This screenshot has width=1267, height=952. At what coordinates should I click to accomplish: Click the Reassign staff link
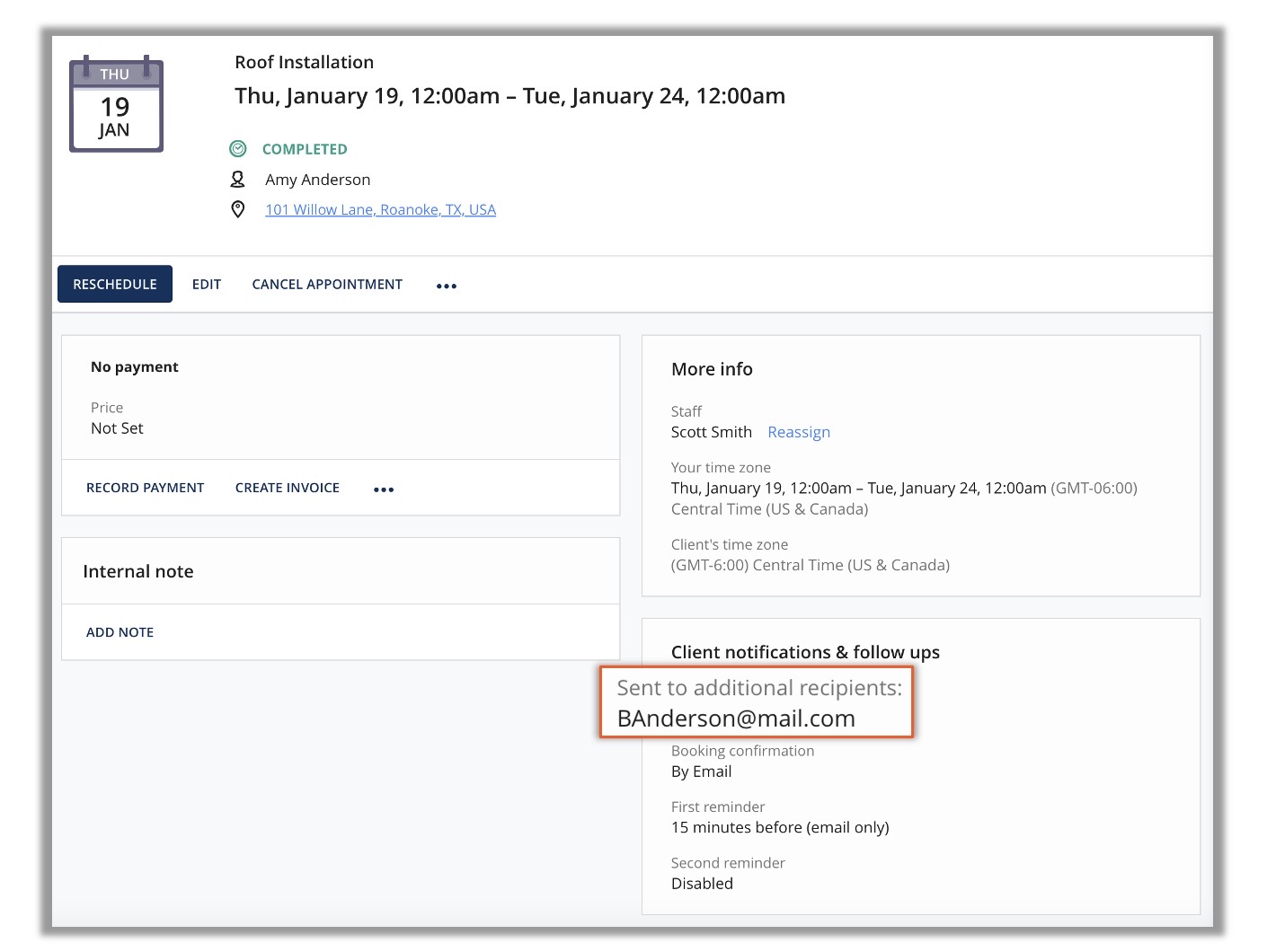pos(799,432)
